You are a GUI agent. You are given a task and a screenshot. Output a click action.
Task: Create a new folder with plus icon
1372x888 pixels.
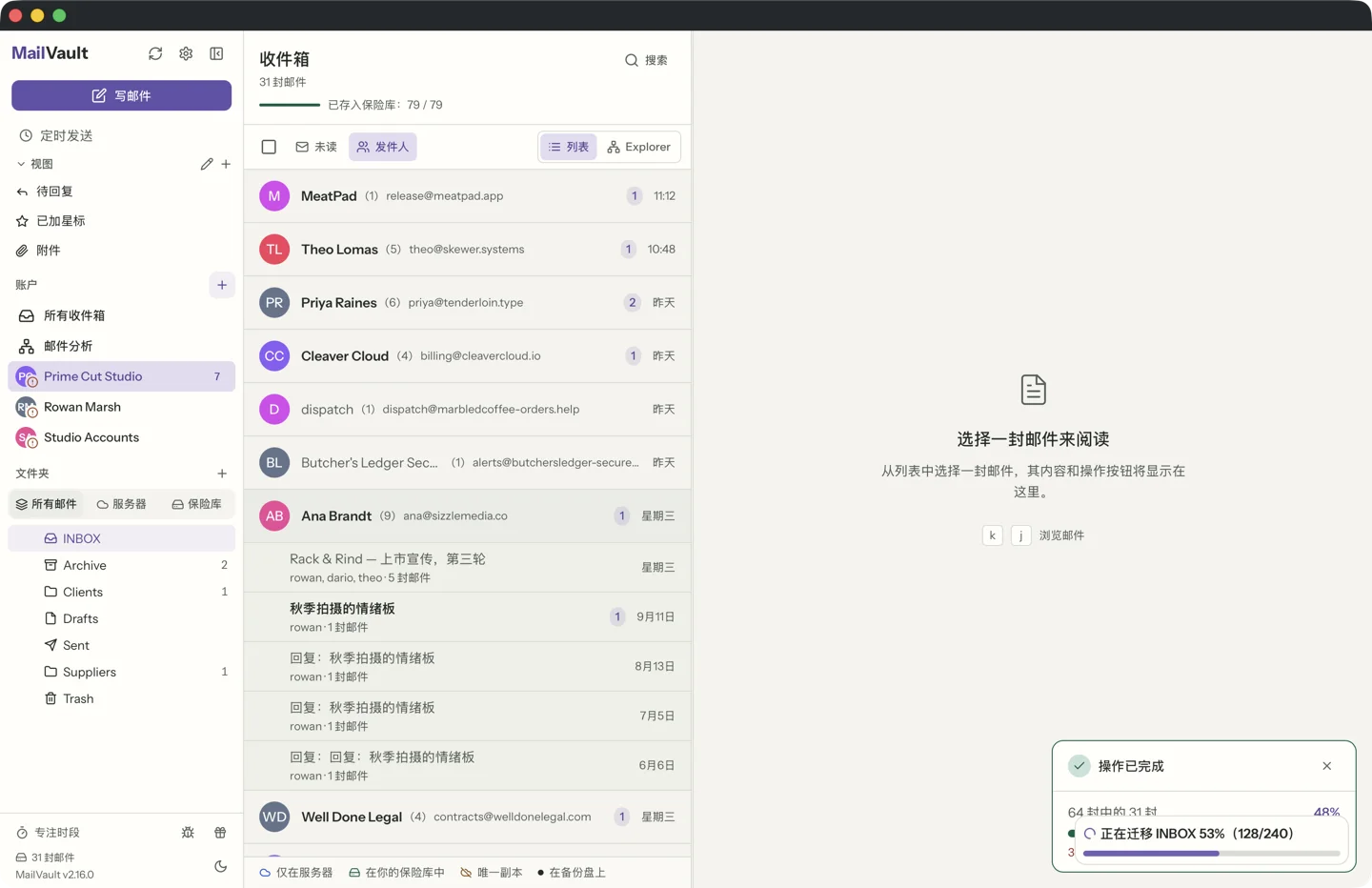point(222,474)
